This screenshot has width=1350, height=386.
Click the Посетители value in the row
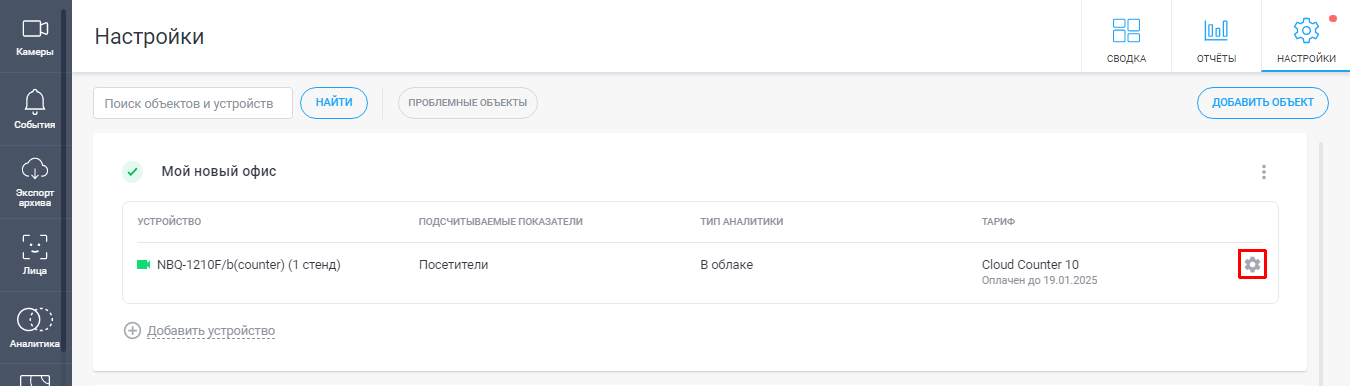(453, 265)
